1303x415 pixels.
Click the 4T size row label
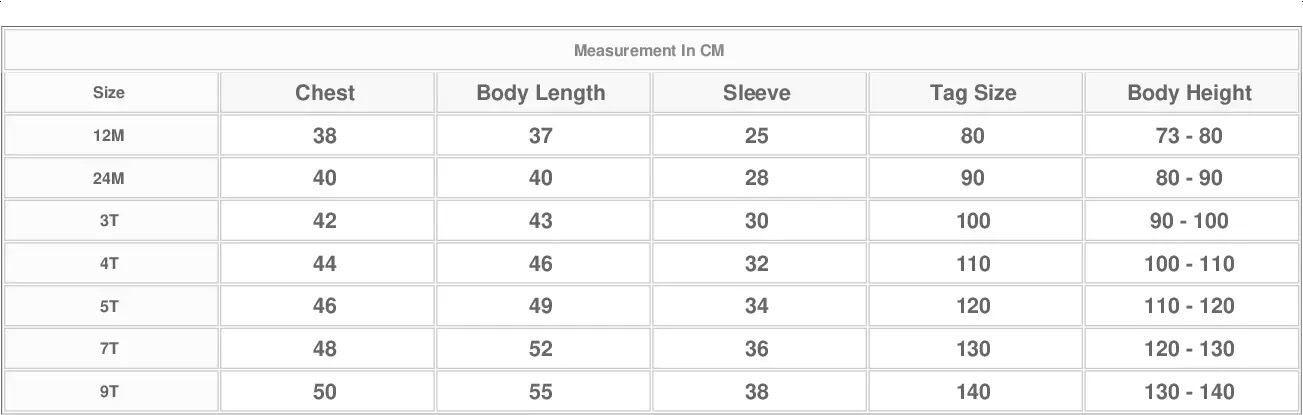[109, 264]
